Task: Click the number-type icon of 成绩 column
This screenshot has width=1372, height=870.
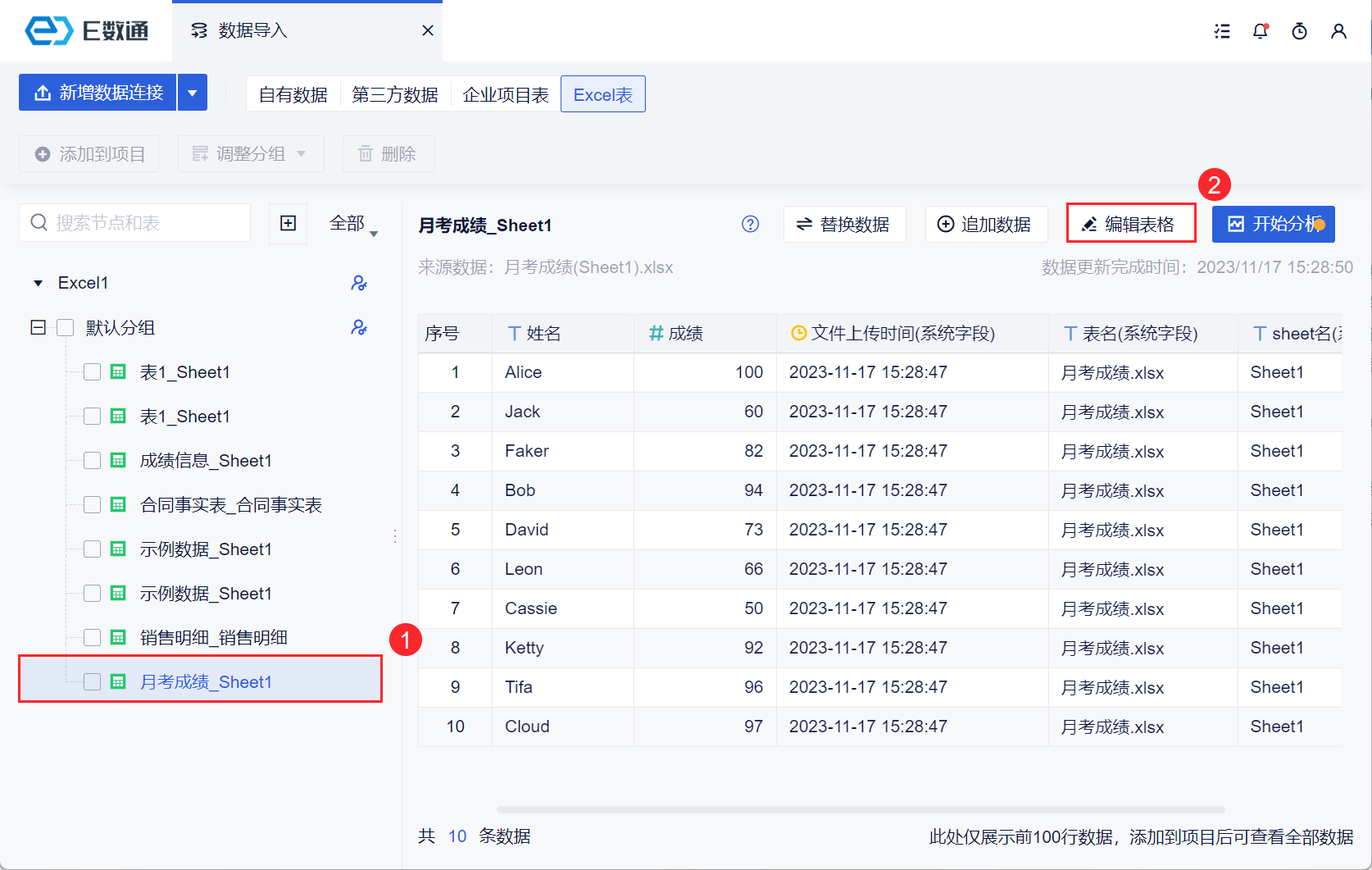Action: point(656,333)
